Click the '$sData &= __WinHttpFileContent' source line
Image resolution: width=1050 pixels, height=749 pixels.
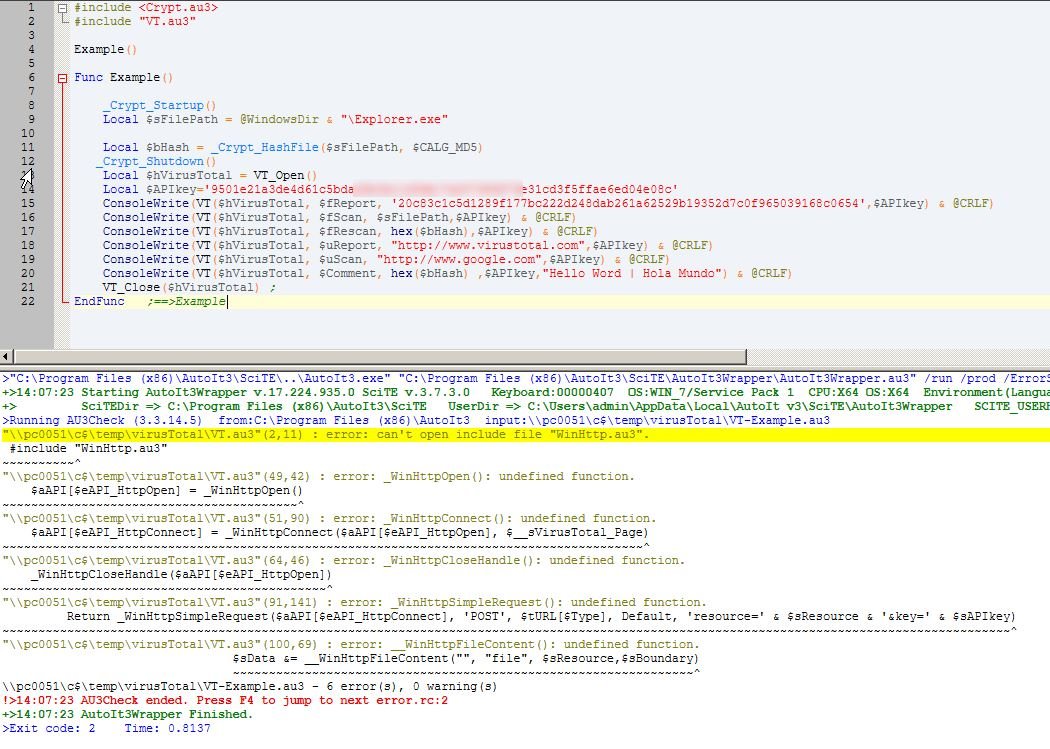click(465, 659)
